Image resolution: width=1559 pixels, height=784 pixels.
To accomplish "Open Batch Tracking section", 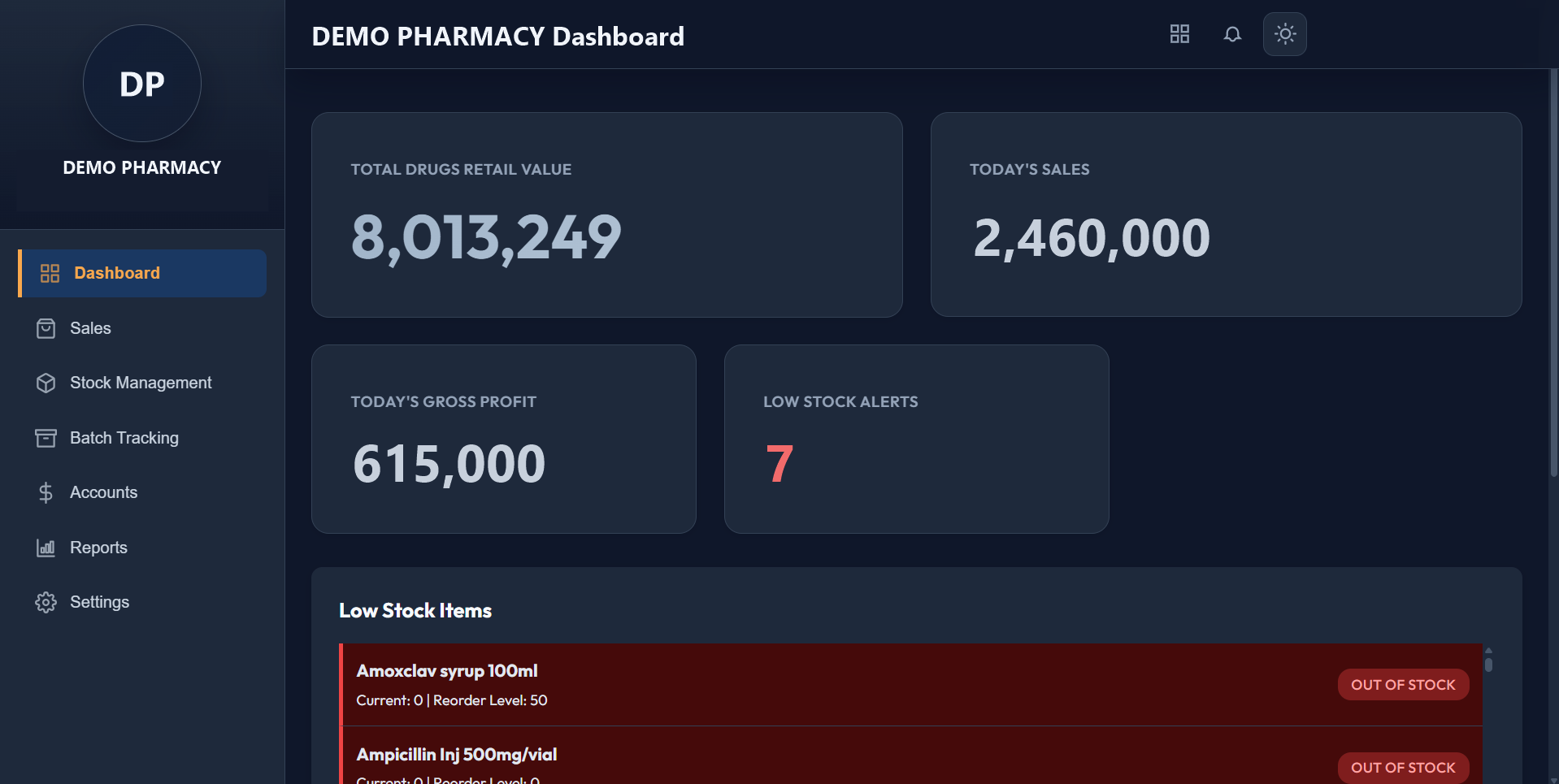I will point(142,438).
